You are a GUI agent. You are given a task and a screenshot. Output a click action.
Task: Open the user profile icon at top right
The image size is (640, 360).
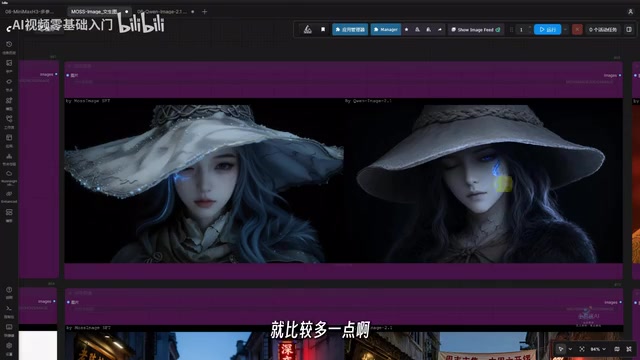coord(630,12)
